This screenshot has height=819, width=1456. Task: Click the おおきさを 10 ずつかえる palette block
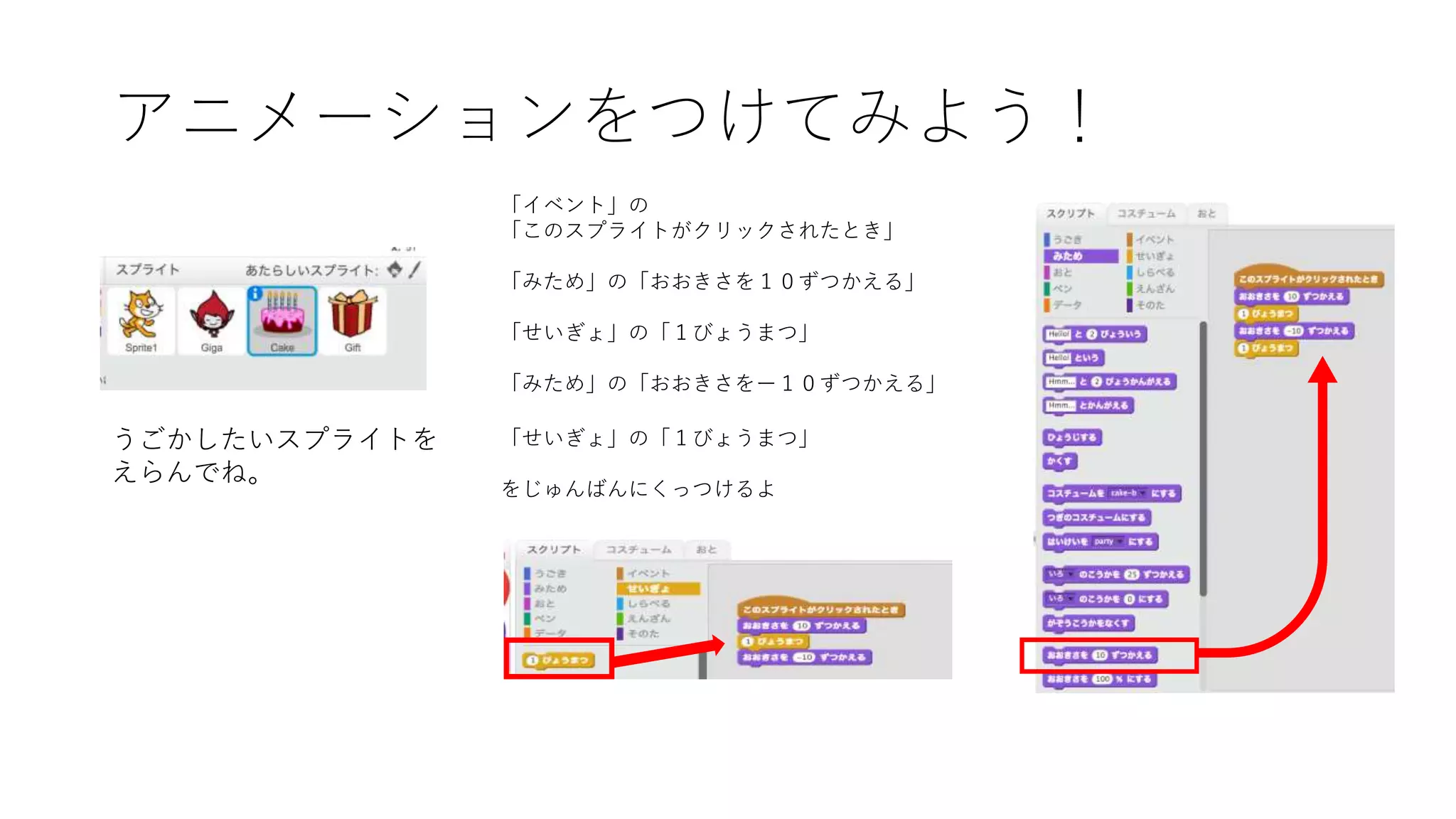pos(1100,655)
